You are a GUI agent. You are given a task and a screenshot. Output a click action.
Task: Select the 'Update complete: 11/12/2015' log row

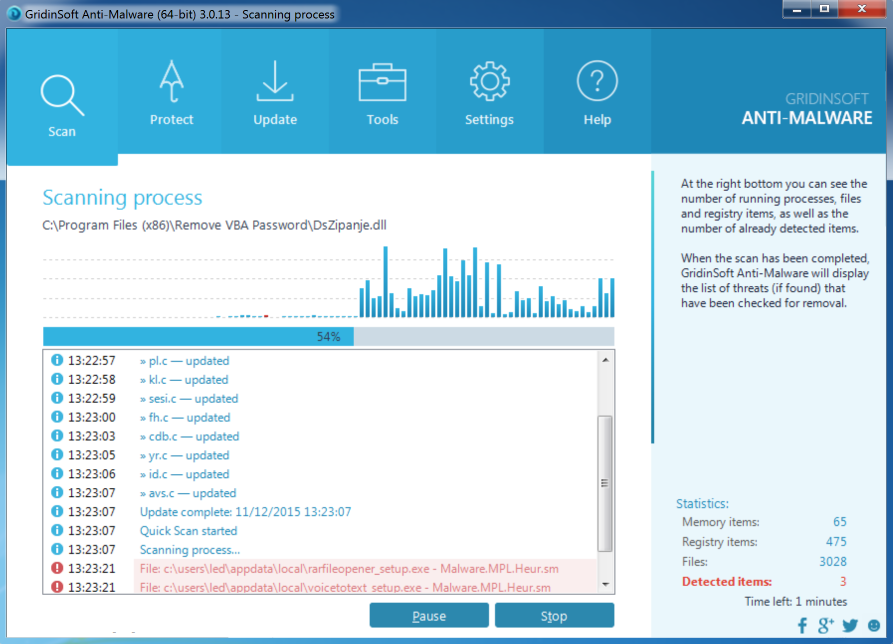pyautogui.click(x=321, y=512)
